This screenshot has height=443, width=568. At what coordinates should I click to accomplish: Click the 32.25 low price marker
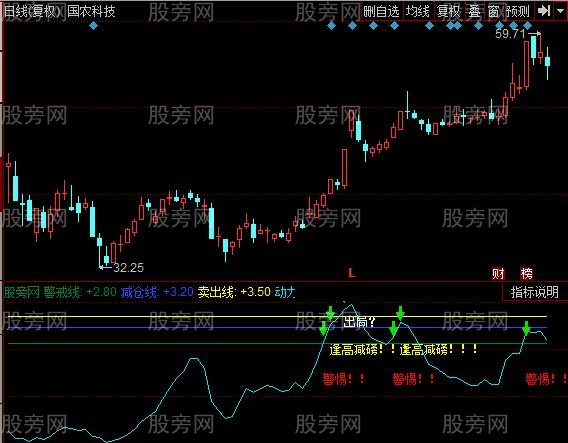pyautogui.click(x=128, y=268)
